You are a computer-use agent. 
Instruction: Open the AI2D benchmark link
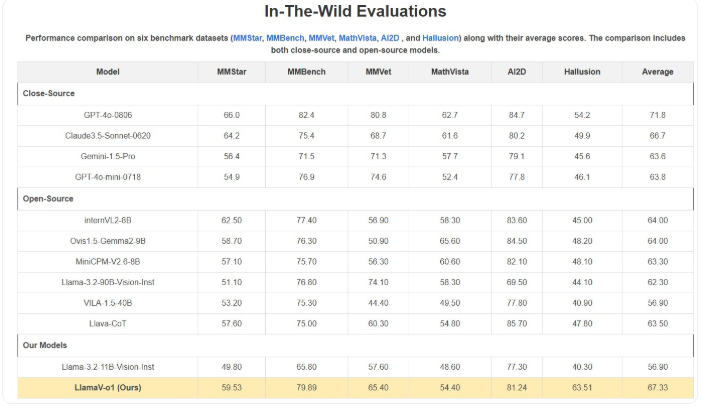pos(390,38)
